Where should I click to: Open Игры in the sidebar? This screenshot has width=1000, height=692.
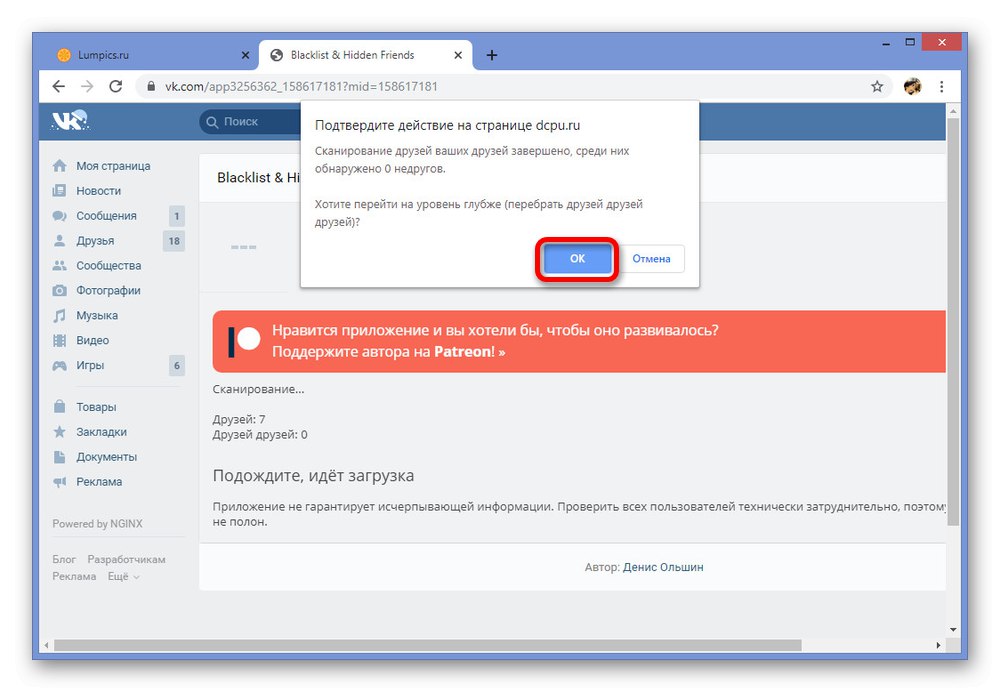(90, 365)
